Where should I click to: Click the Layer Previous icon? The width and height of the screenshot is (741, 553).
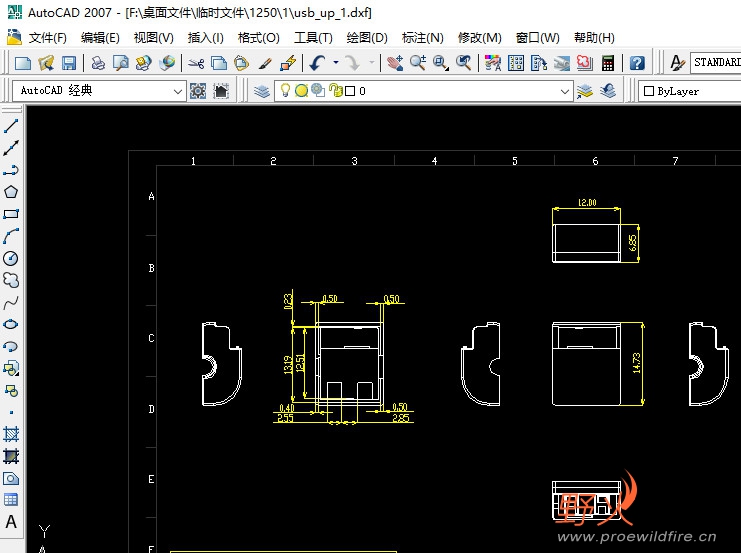tap(608, 91)
